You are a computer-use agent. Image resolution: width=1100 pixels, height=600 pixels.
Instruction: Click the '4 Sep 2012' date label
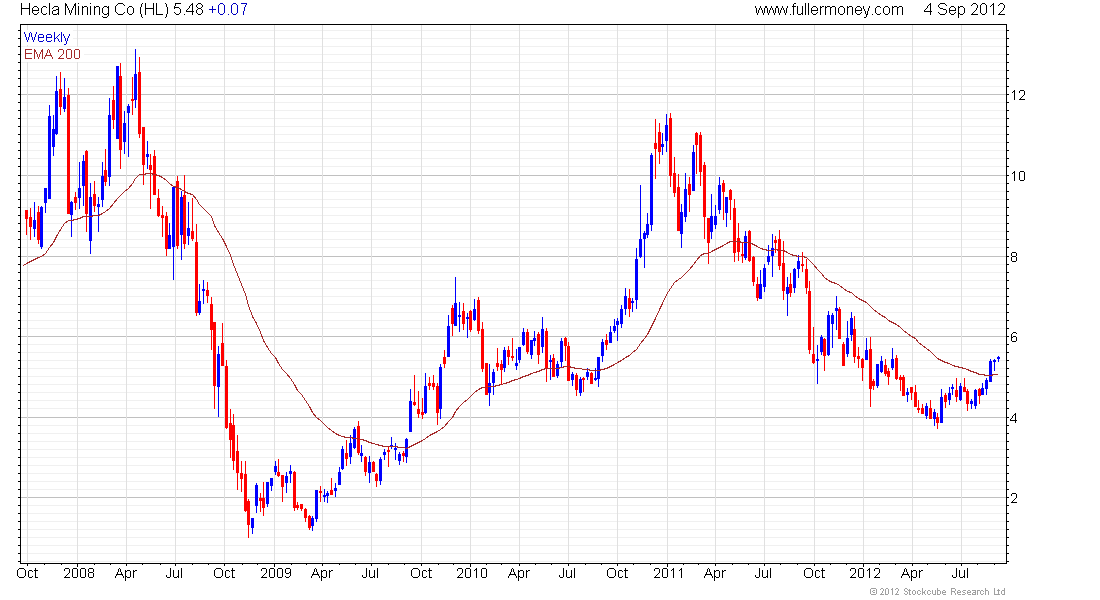964,10
